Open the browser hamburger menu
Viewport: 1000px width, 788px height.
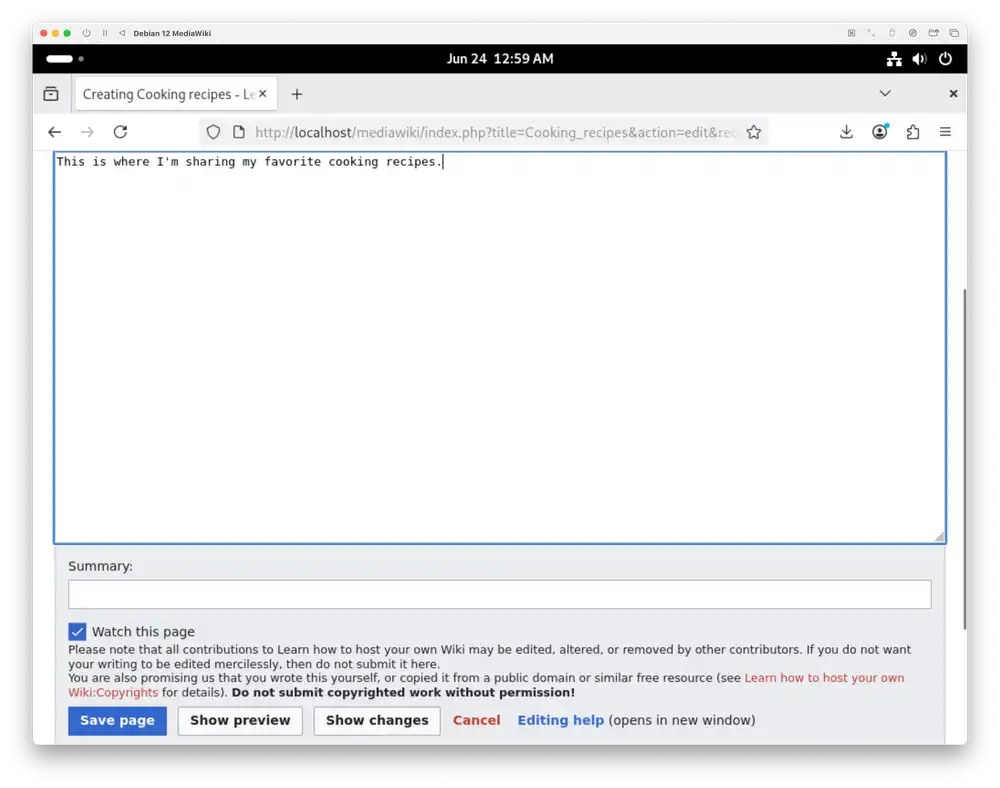(x=945, y=132)
